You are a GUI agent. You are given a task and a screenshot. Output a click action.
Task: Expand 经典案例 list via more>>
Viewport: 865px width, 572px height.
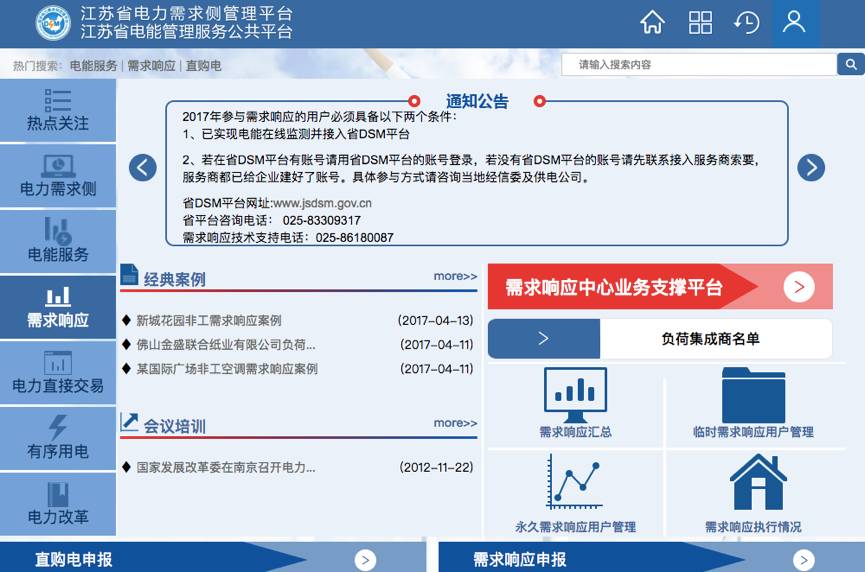455,276
